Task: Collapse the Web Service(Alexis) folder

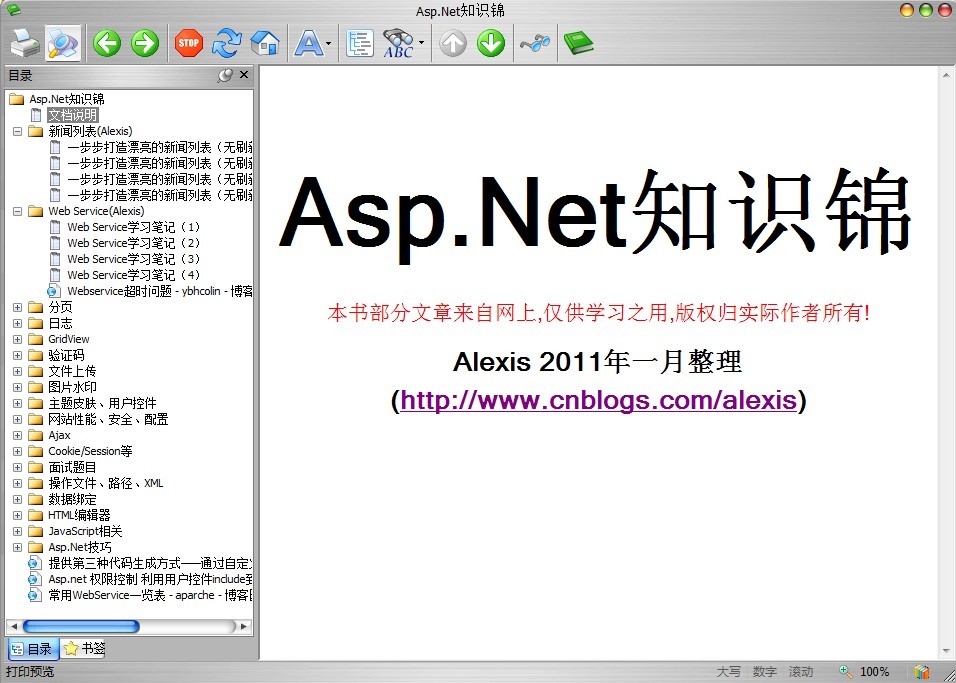Action: tap(18, 211)
